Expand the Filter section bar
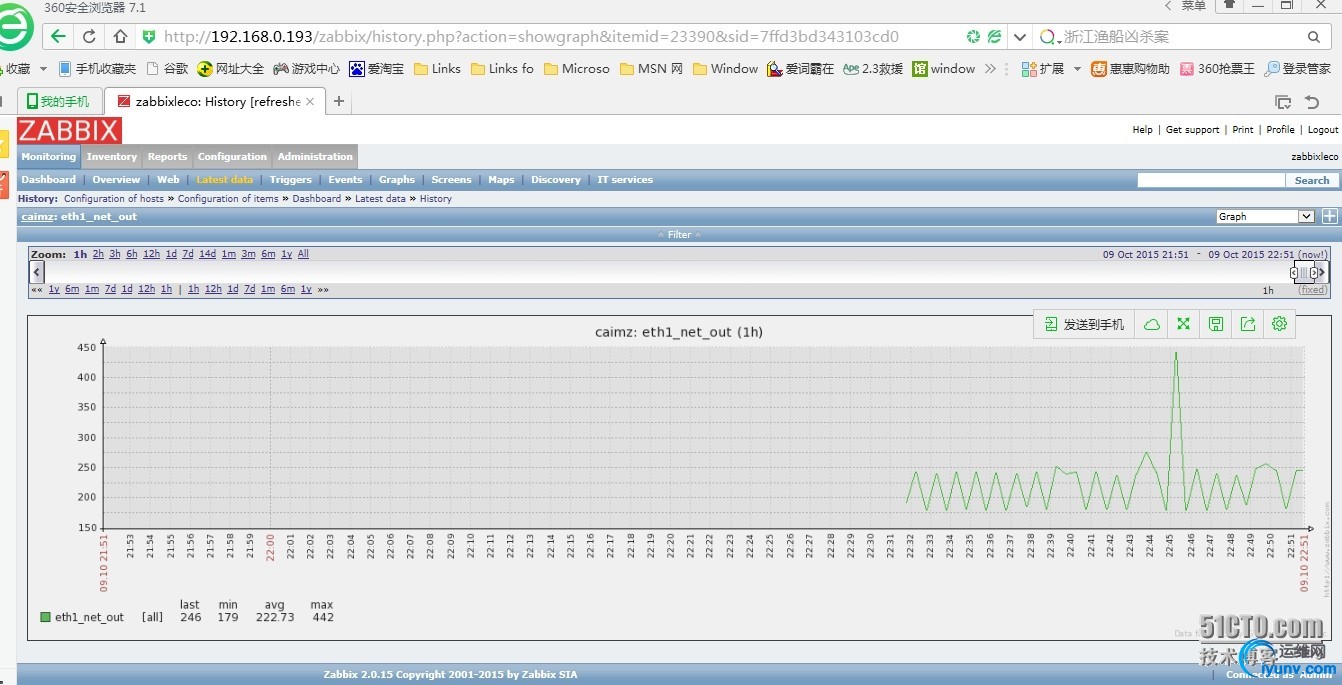This screenshot has height=685, width=1342. (x=679, y=234)
